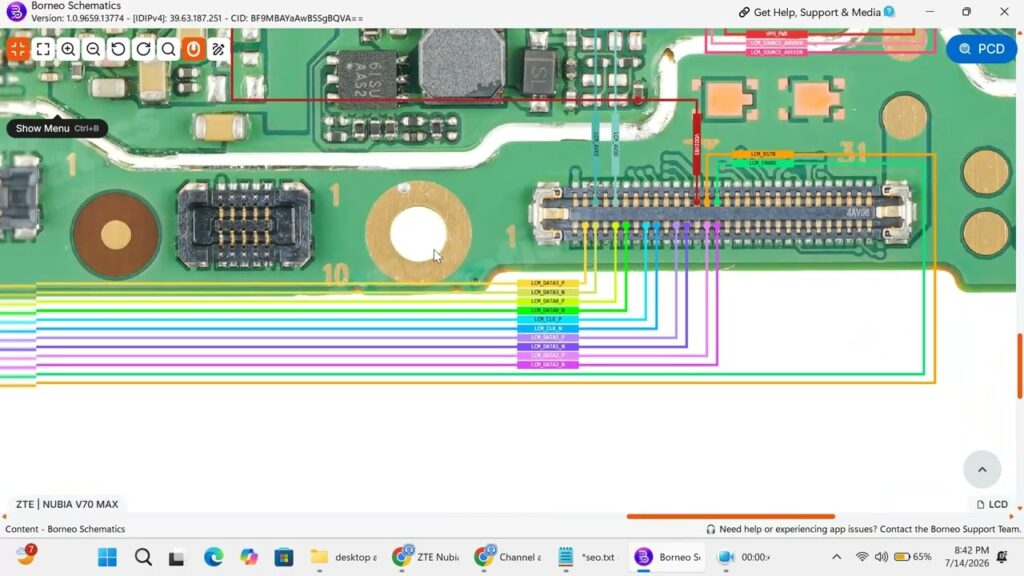The width and height of the screenshot is (1024, 576).
Task: Click the Need help Contact Borneo Support text
Action: pyautogui.click(x=870, y=529)
